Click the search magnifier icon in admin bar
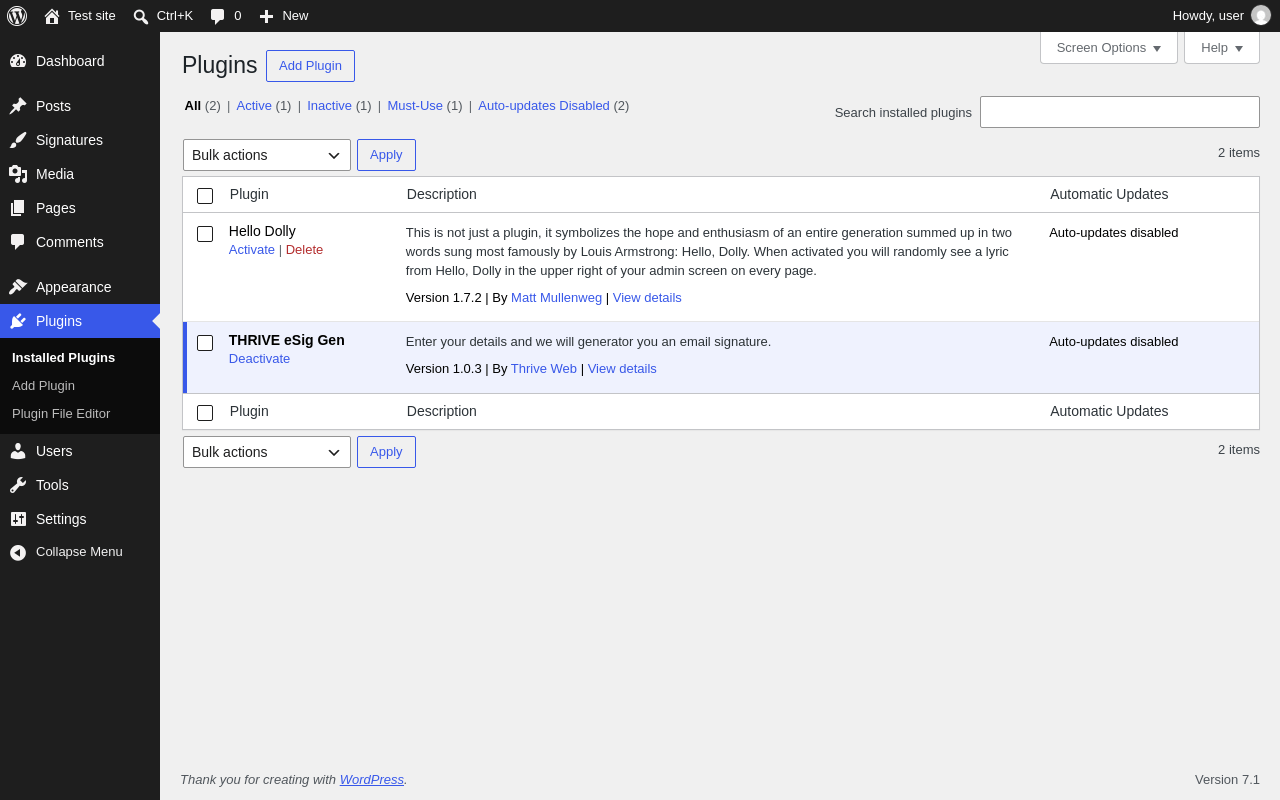 click(x=141, y=16)
